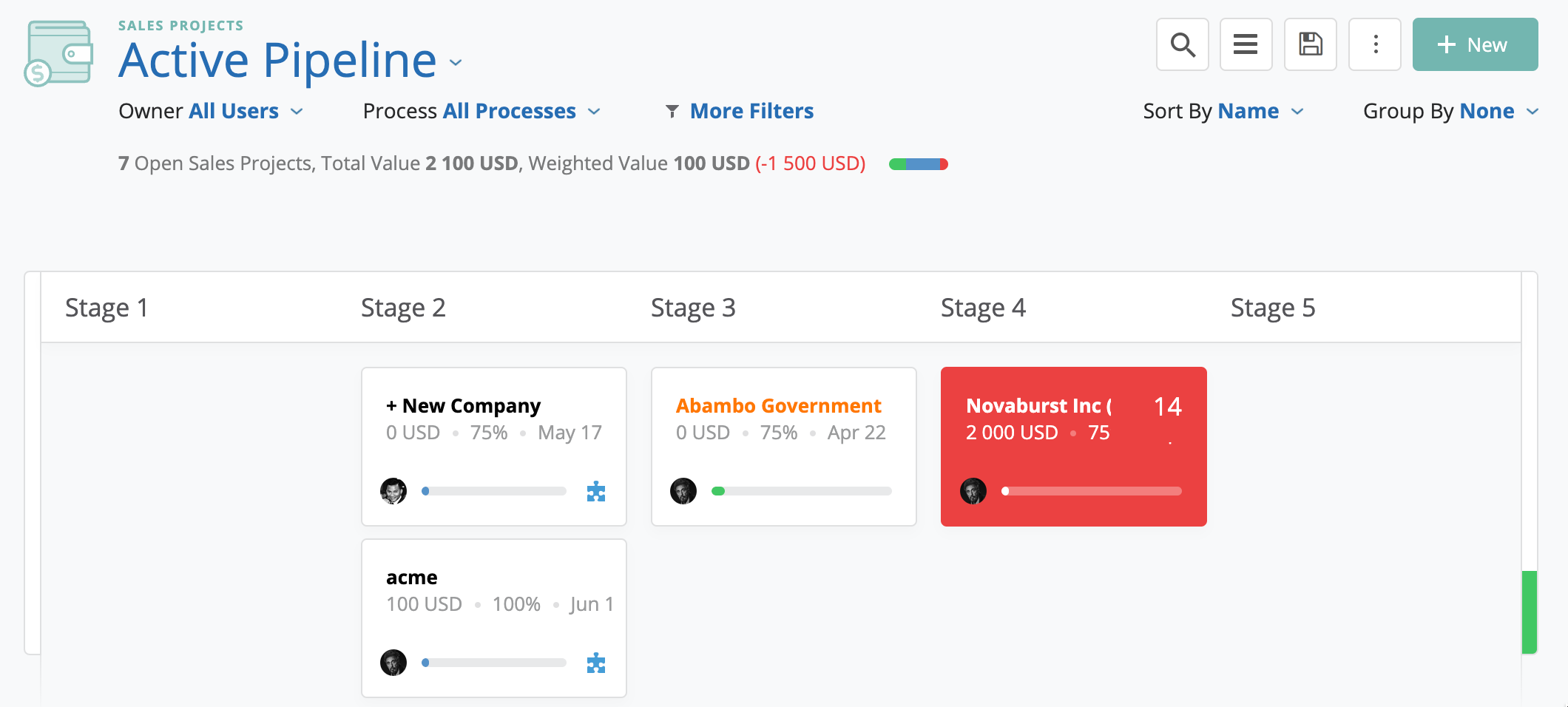Click "May 17" date on New Company
Image resolution: width=1568 pixels, height=707 pixels.
pyautogui.click(x=570, y=433)
